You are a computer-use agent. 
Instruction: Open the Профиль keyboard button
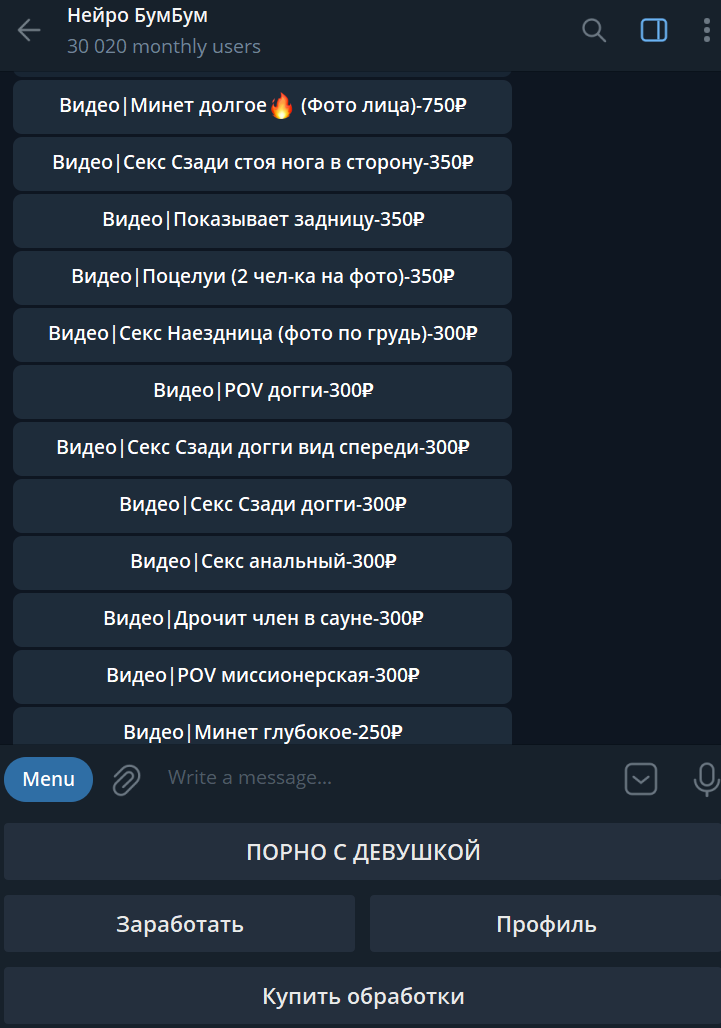click(545, 924)
